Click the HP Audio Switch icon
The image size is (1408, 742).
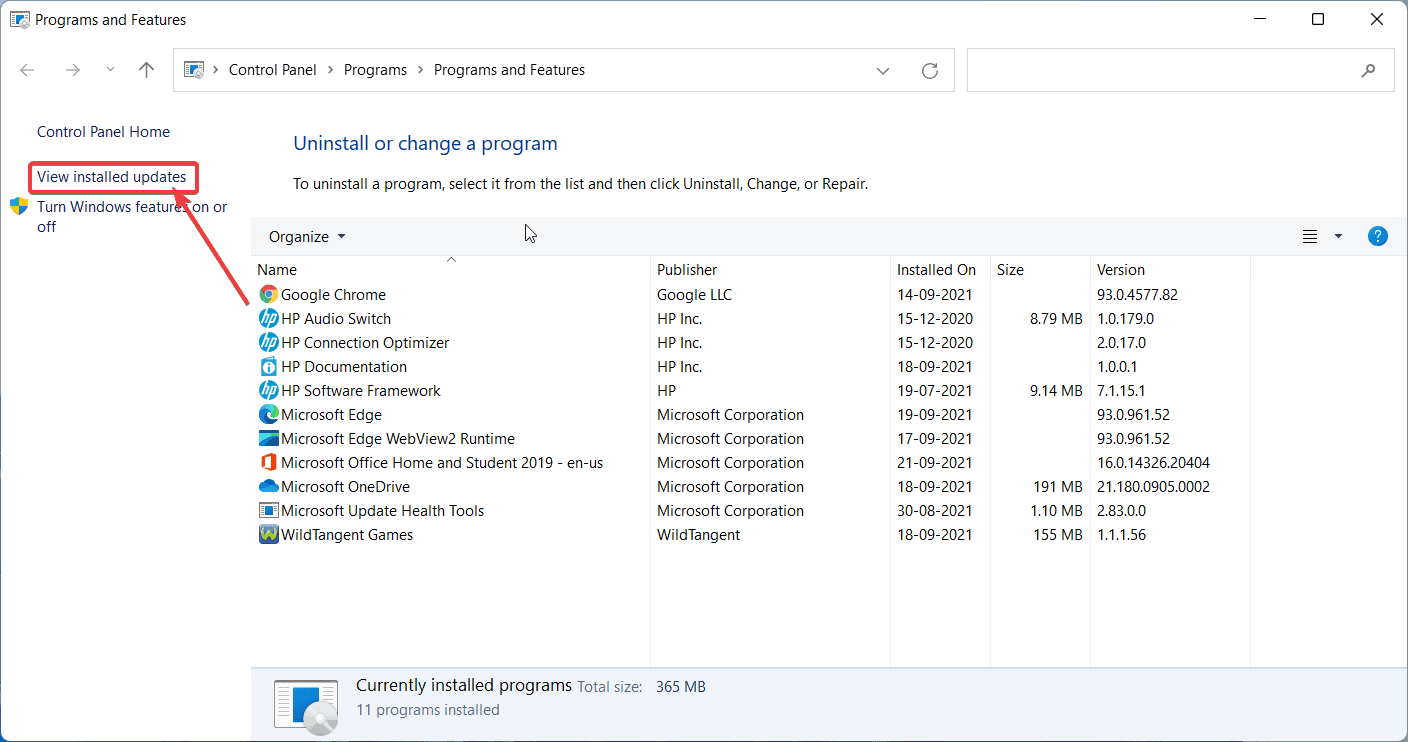click(268, 318)
